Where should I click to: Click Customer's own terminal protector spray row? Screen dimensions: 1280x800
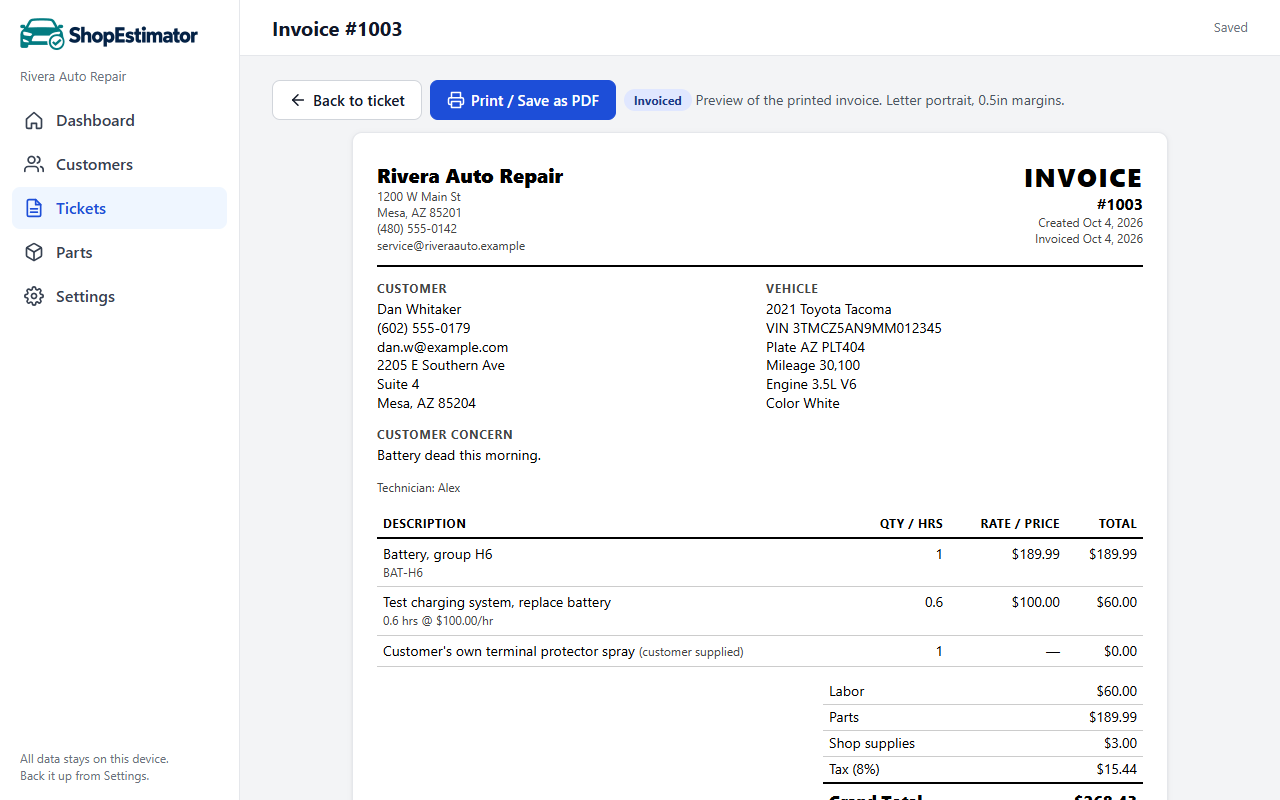(760, 651)
